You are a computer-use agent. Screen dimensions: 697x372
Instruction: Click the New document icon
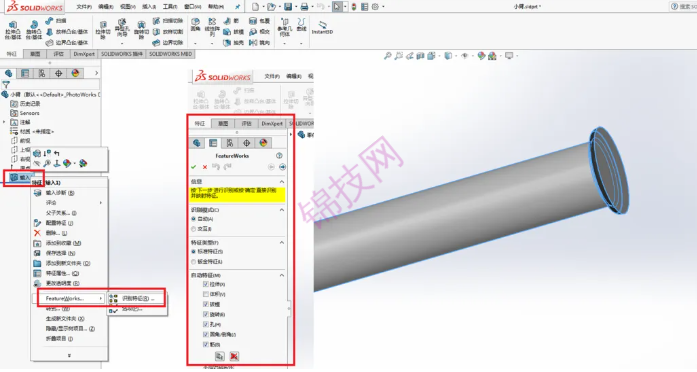coord(256,7)
